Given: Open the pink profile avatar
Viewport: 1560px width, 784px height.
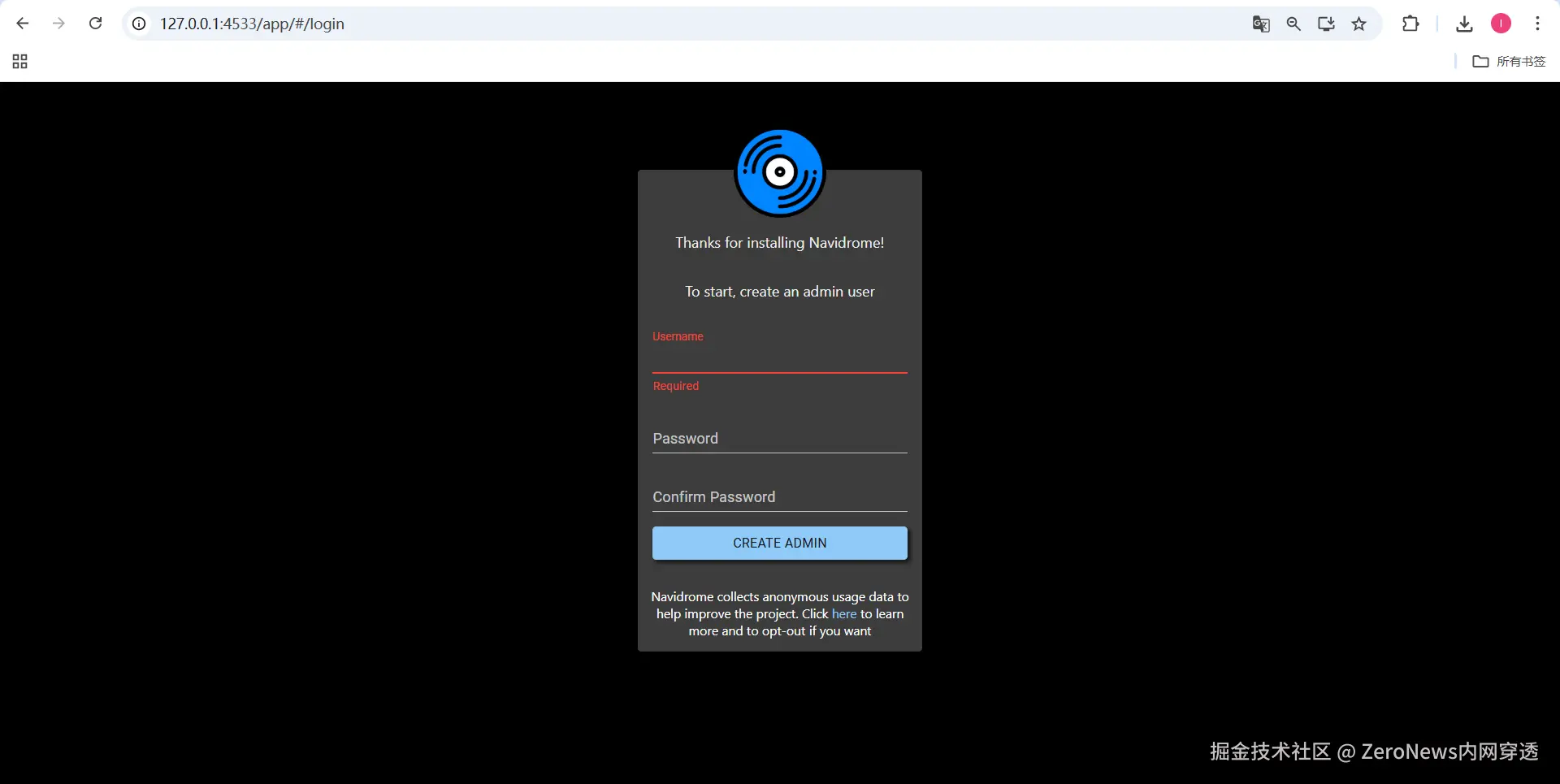Looking at the screenshot, I should click(x=1501, y=24).
